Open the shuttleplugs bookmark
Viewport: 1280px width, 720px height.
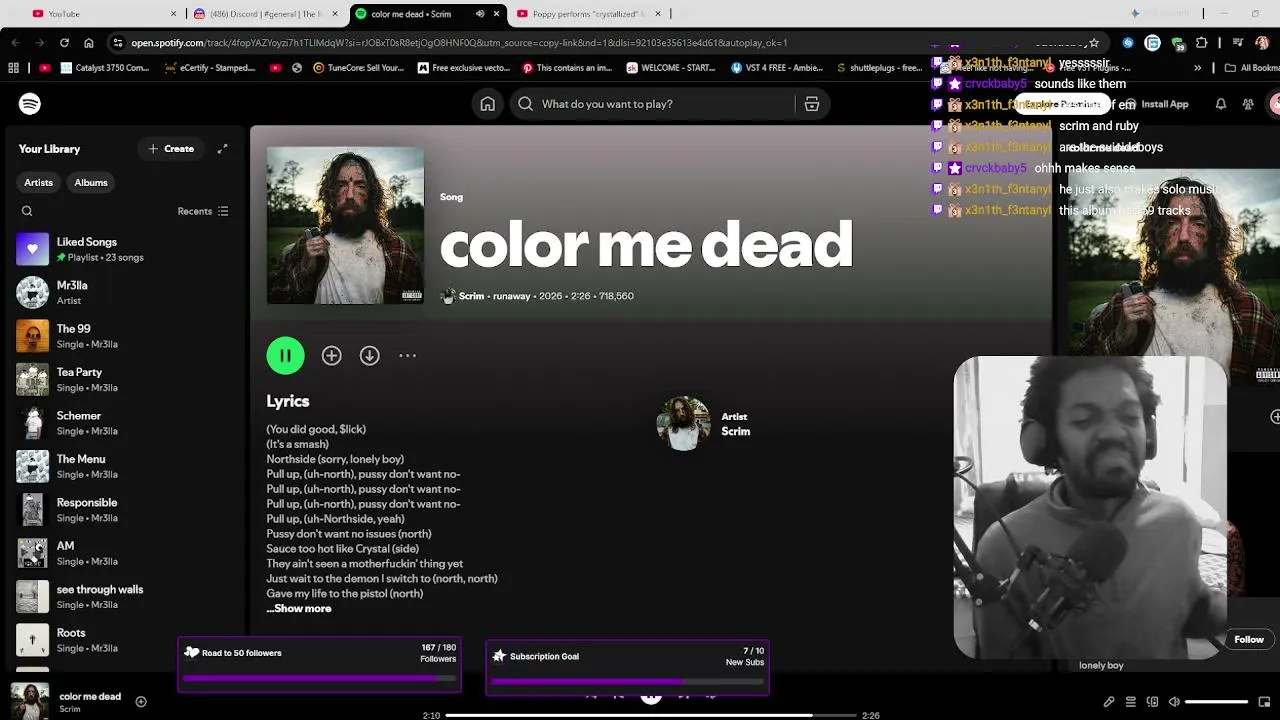(879, 68)
